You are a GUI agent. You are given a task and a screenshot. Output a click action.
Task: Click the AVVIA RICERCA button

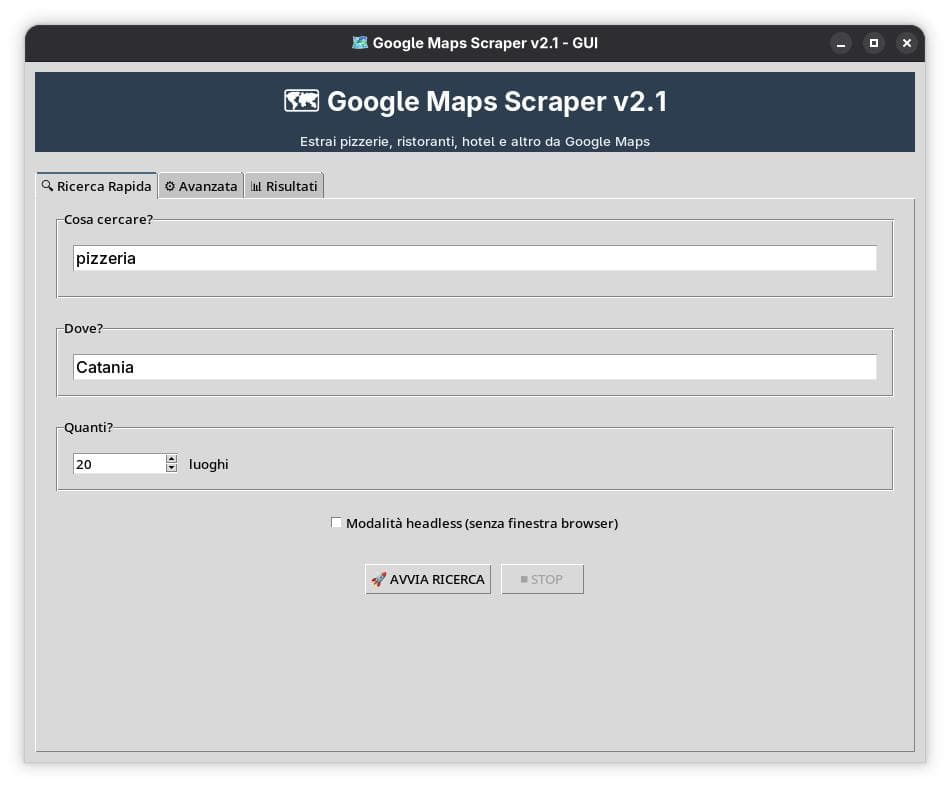click(428, 579)
